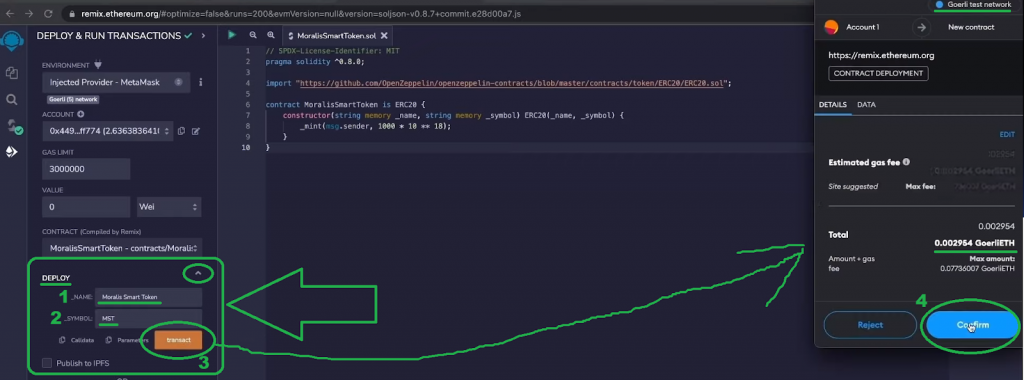
Task: Open the Remix home logo icon
Action: point(11,41)
